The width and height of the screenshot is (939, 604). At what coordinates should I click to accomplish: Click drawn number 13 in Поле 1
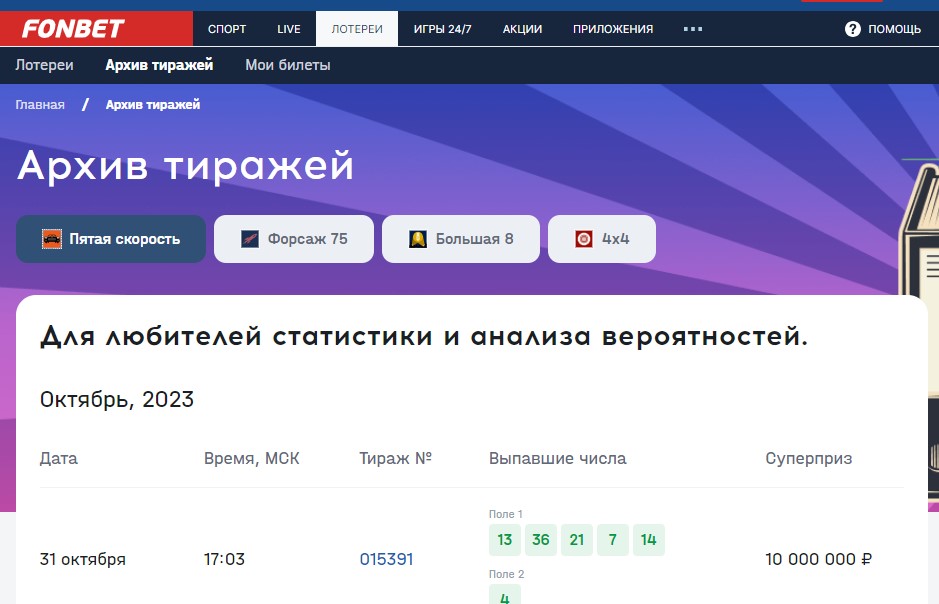click(505, 540)
